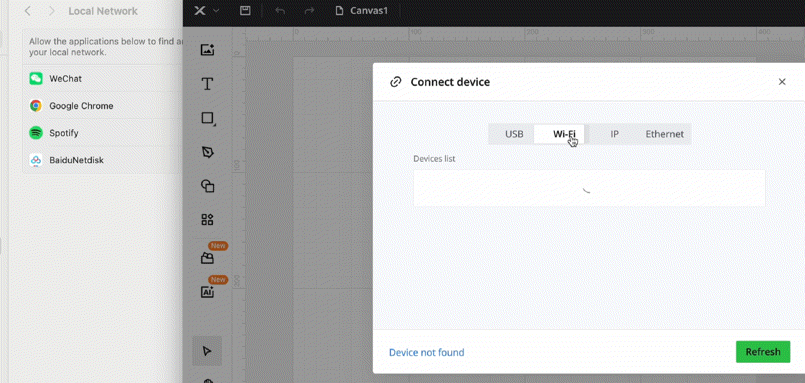Redo the last undone action
This screenshot has height=383, width=805.
tap(309, 11)
